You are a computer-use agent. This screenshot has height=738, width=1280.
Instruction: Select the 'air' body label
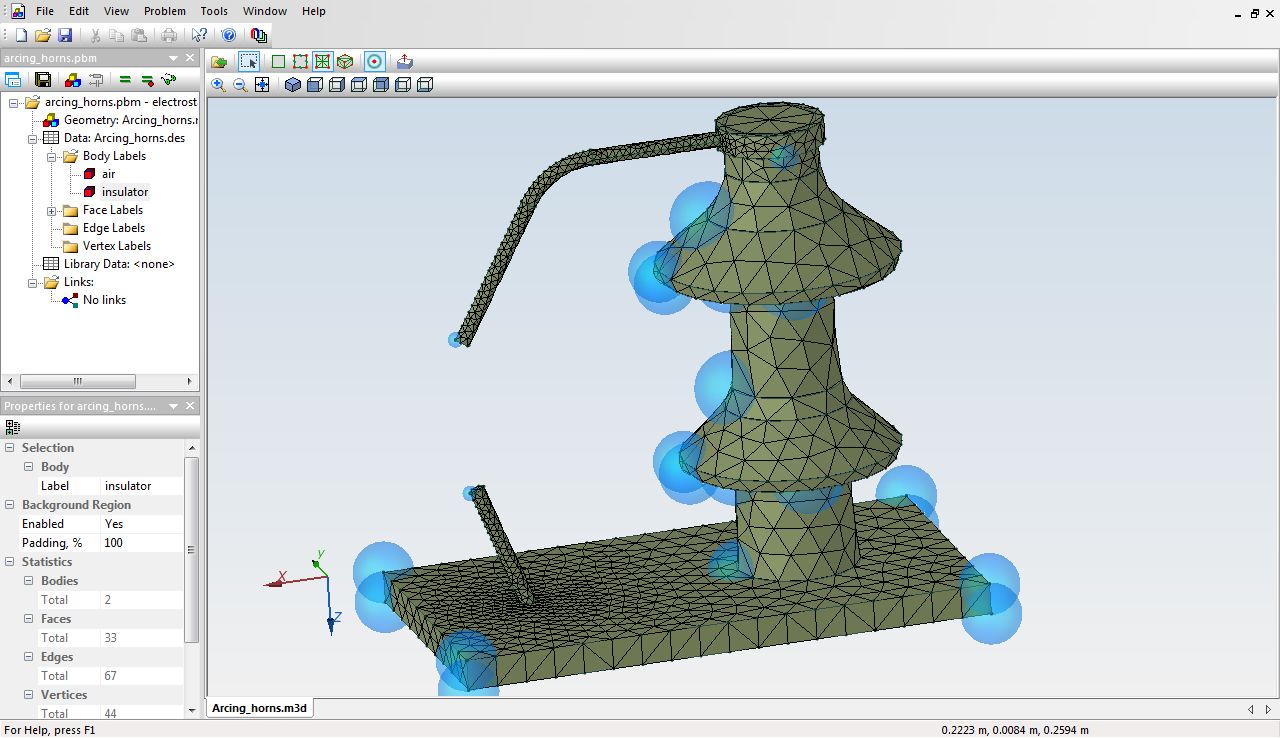108,174
